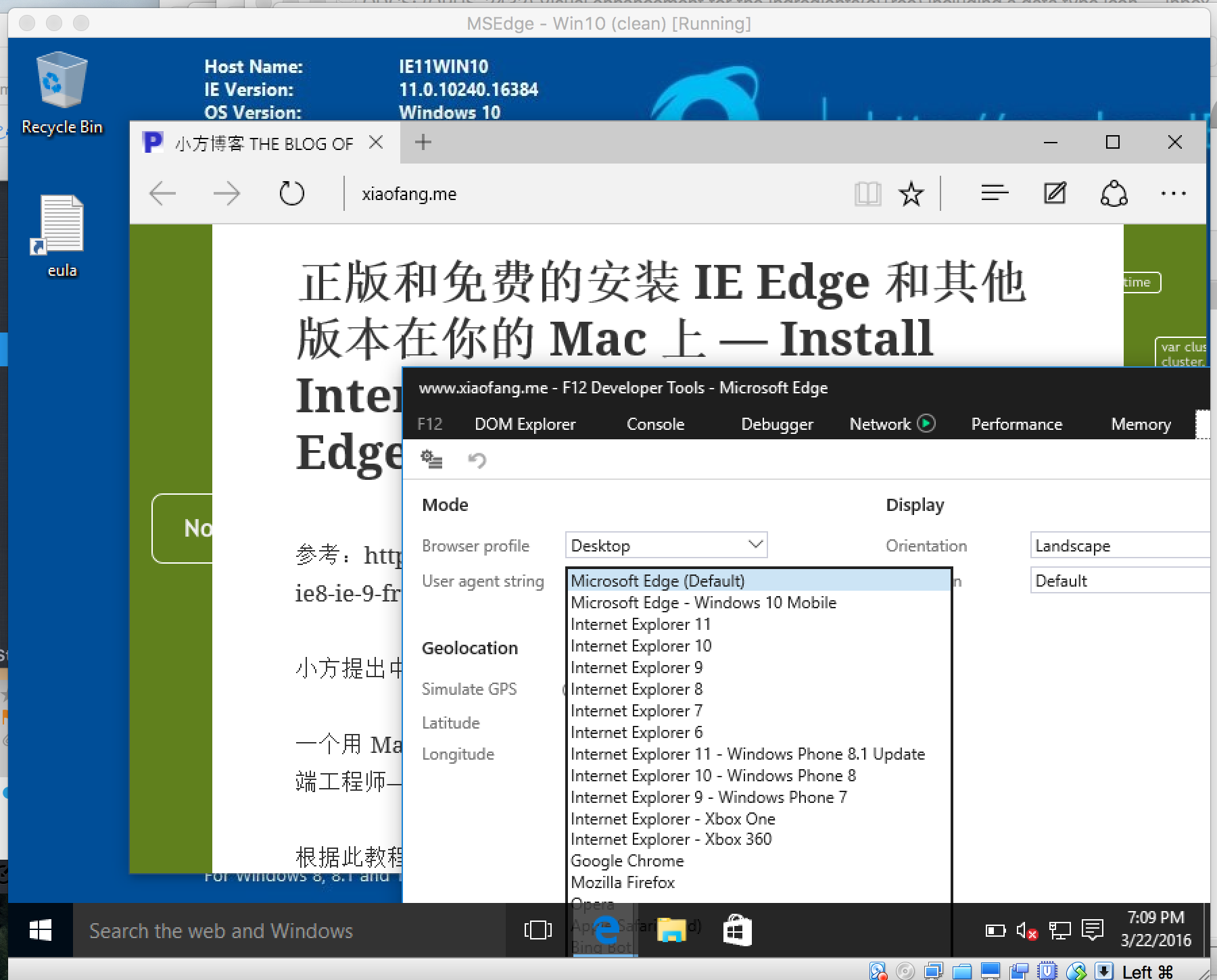The width and height of the screenshot is (1217, 980).
Task: Open the Edge Share icon
Action: [x=1114, y=194]
